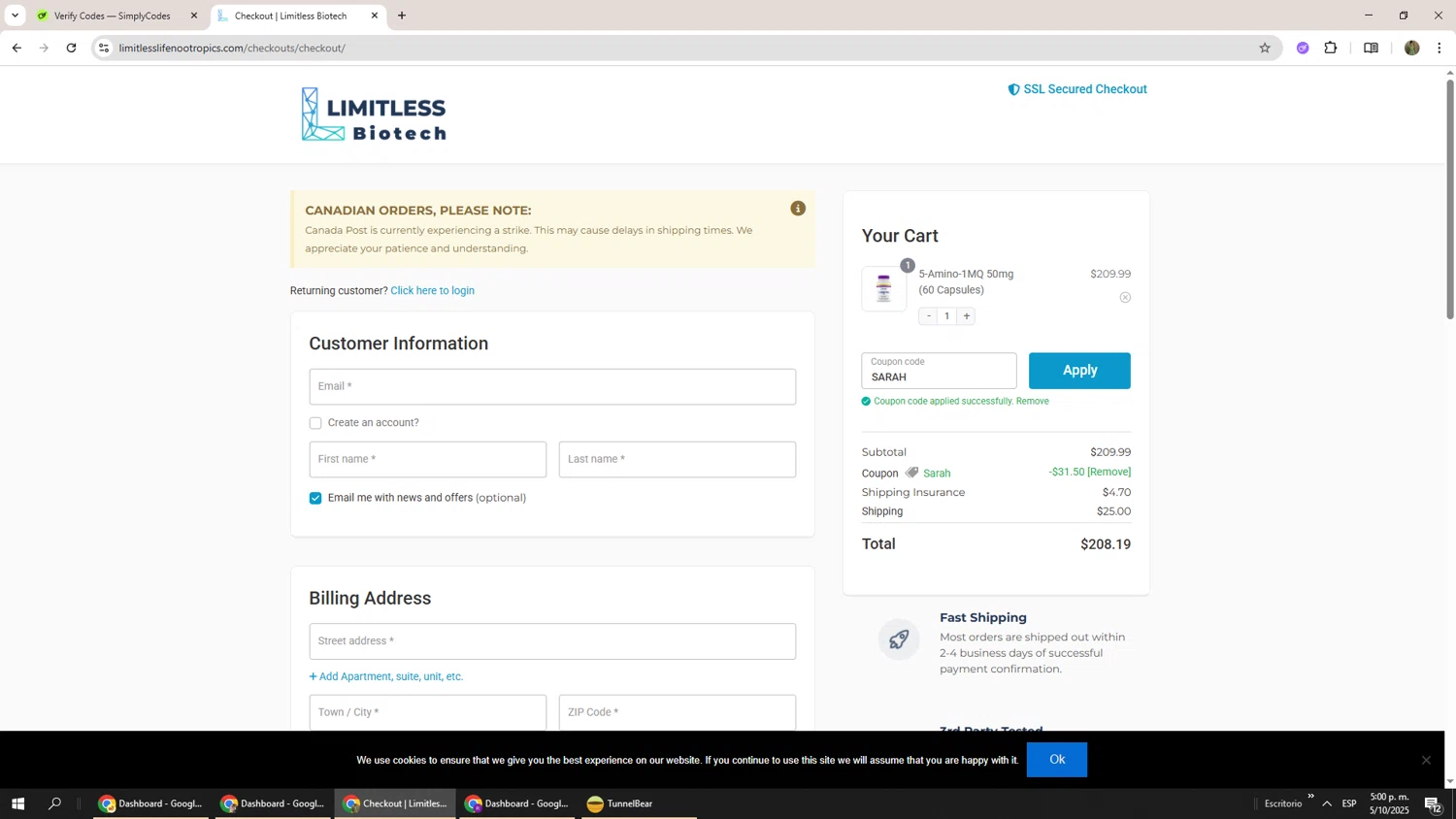The image size is (1456, 819).
Task: Accept cookies with the Ok button
Action: pyautogui.click(x=1057, y=760)
